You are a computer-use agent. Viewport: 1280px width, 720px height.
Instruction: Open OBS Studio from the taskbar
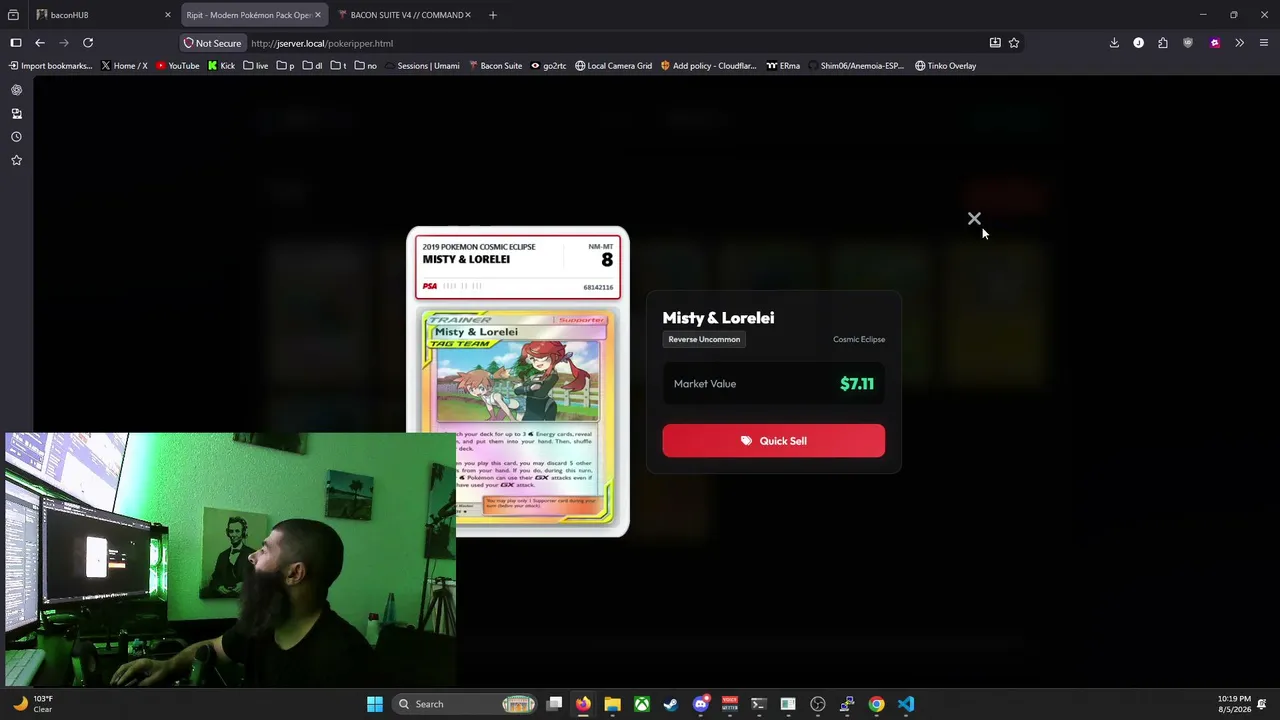pyautogui.click(x=818, y=704)
